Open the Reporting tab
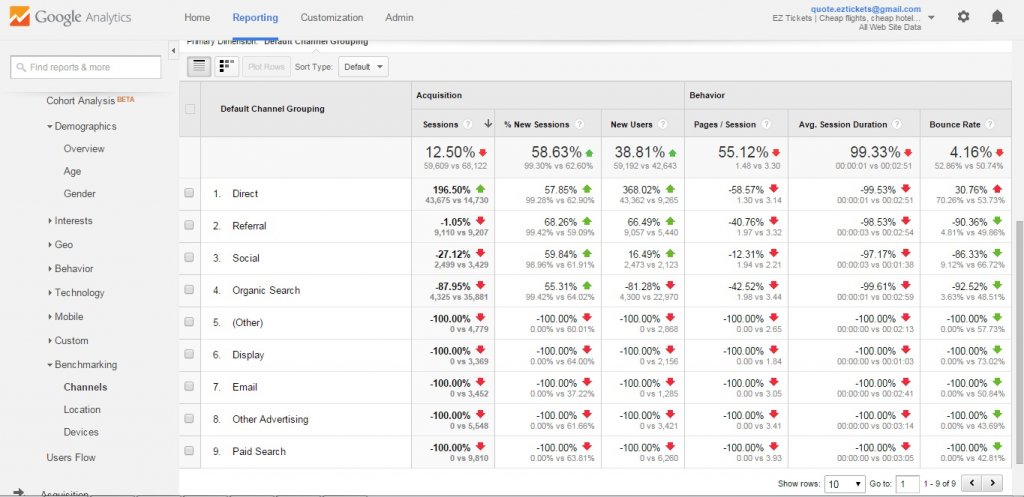This screenshot has height=497, width=1024. (255, 18)
